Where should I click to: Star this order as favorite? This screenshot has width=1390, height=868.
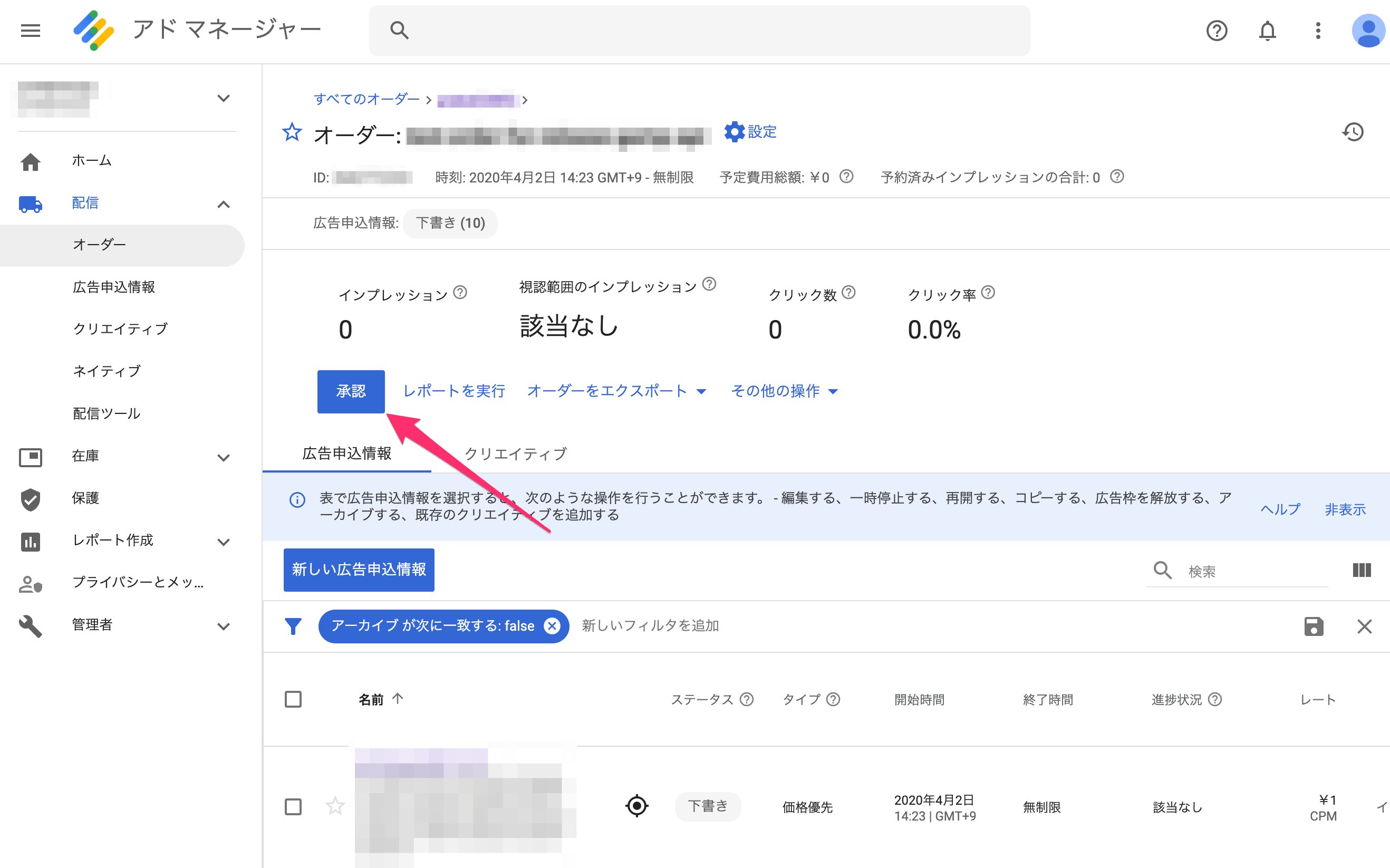[x=292, y=132]
